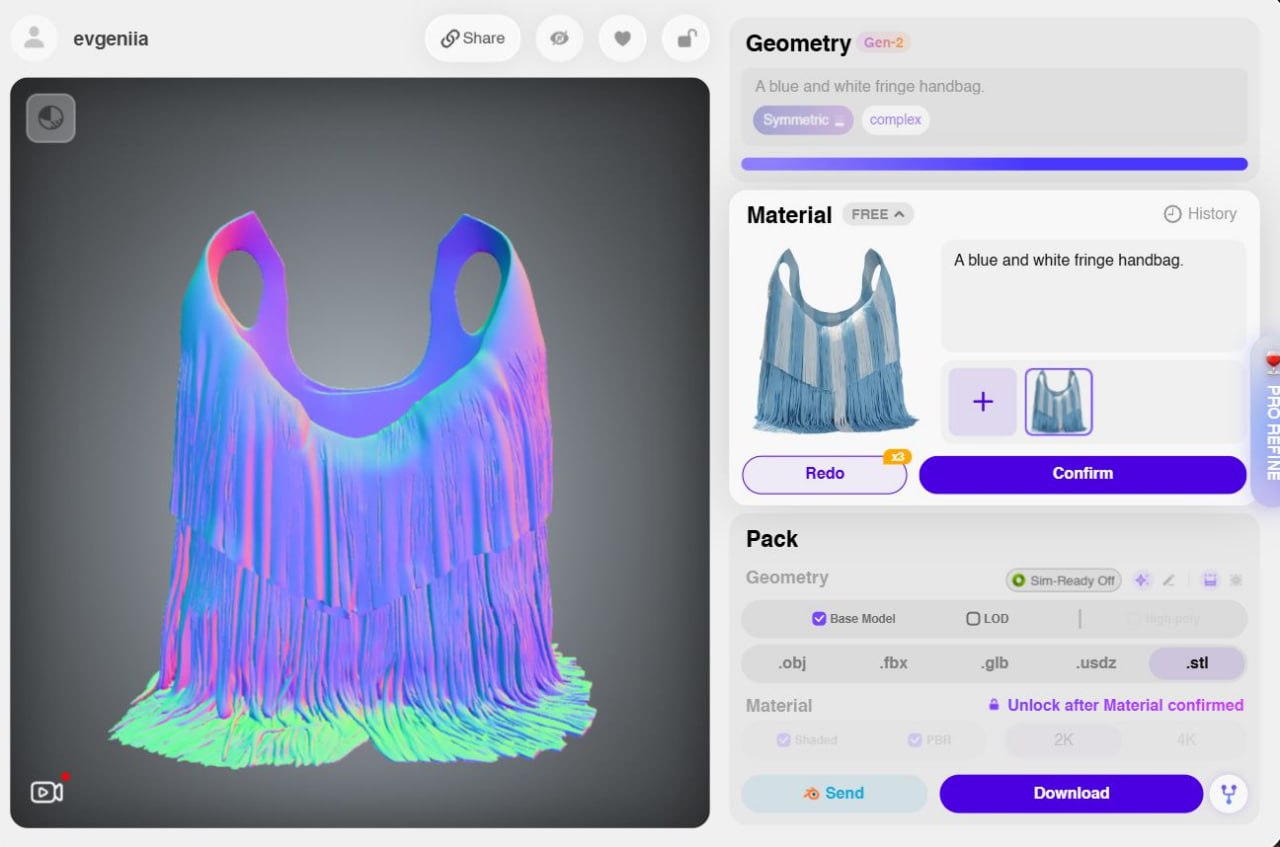Image resolution: width=1280 pixels, height=847 pixels.
Task: Select the .fbx export format
Action: [894, 663]
